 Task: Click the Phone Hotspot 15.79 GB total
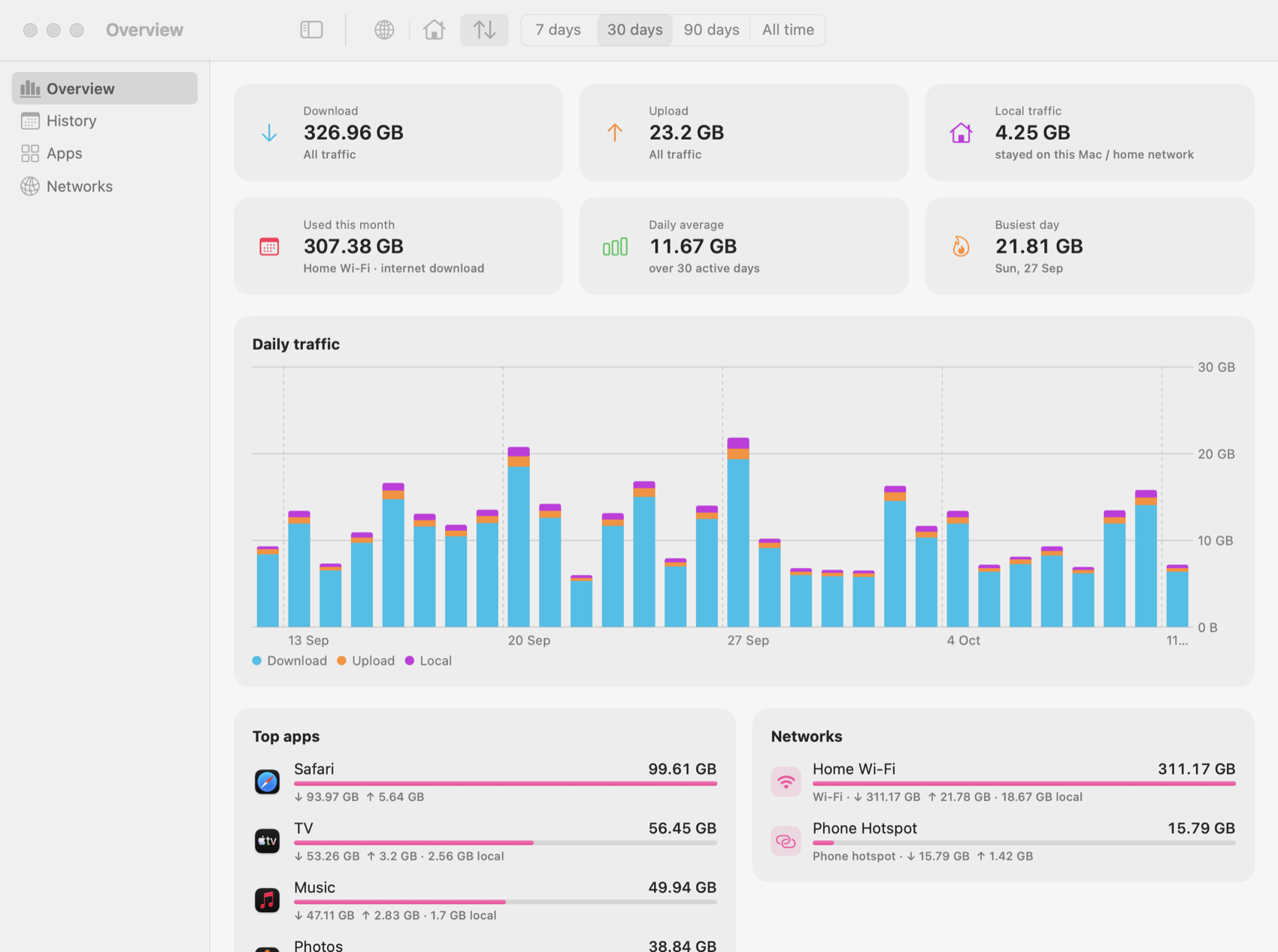pyautogui.click(x=1201, y=828)
